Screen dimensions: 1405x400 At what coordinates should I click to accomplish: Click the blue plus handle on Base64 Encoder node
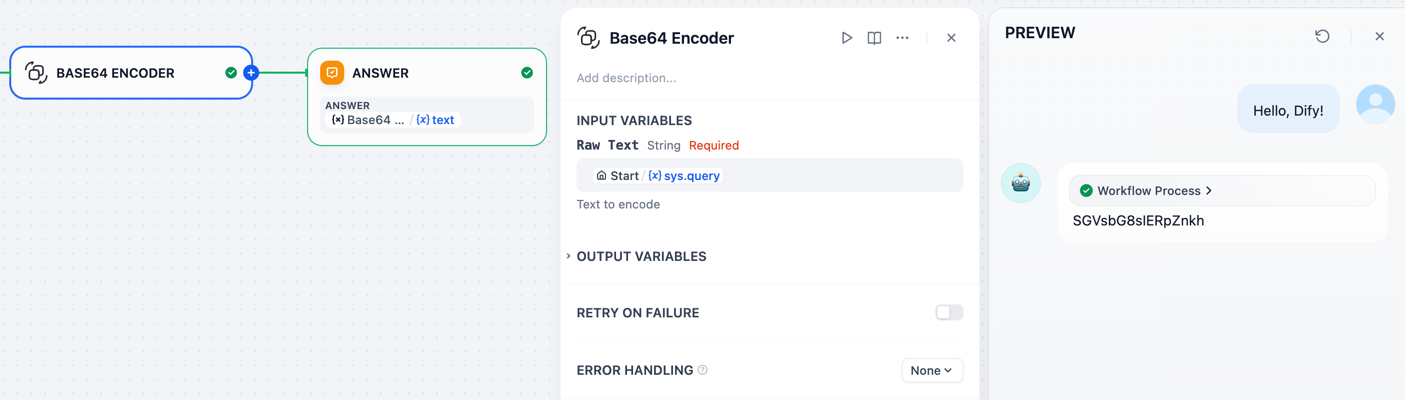tap(251, 73)
